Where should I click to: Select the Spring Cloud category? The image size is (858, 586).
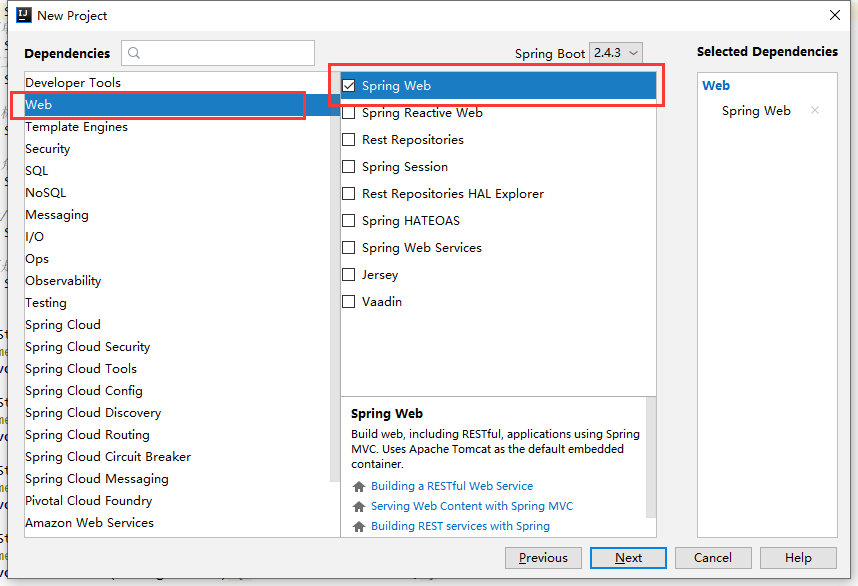[x=177, y=324]
